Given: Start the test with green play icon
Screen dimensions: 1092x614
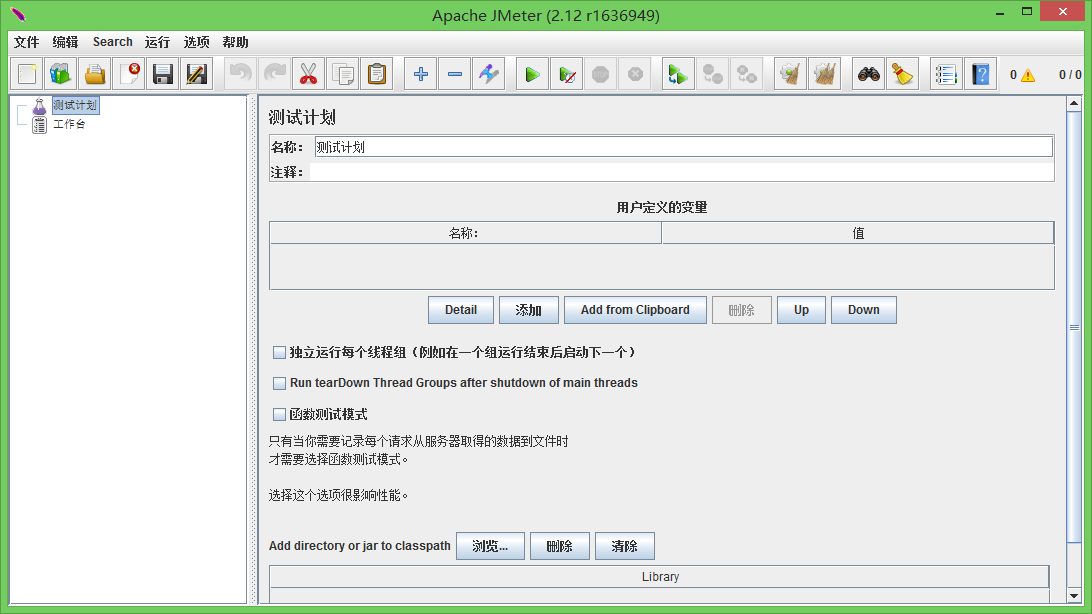Looking at the screenshot, I should tap(533, 74).
